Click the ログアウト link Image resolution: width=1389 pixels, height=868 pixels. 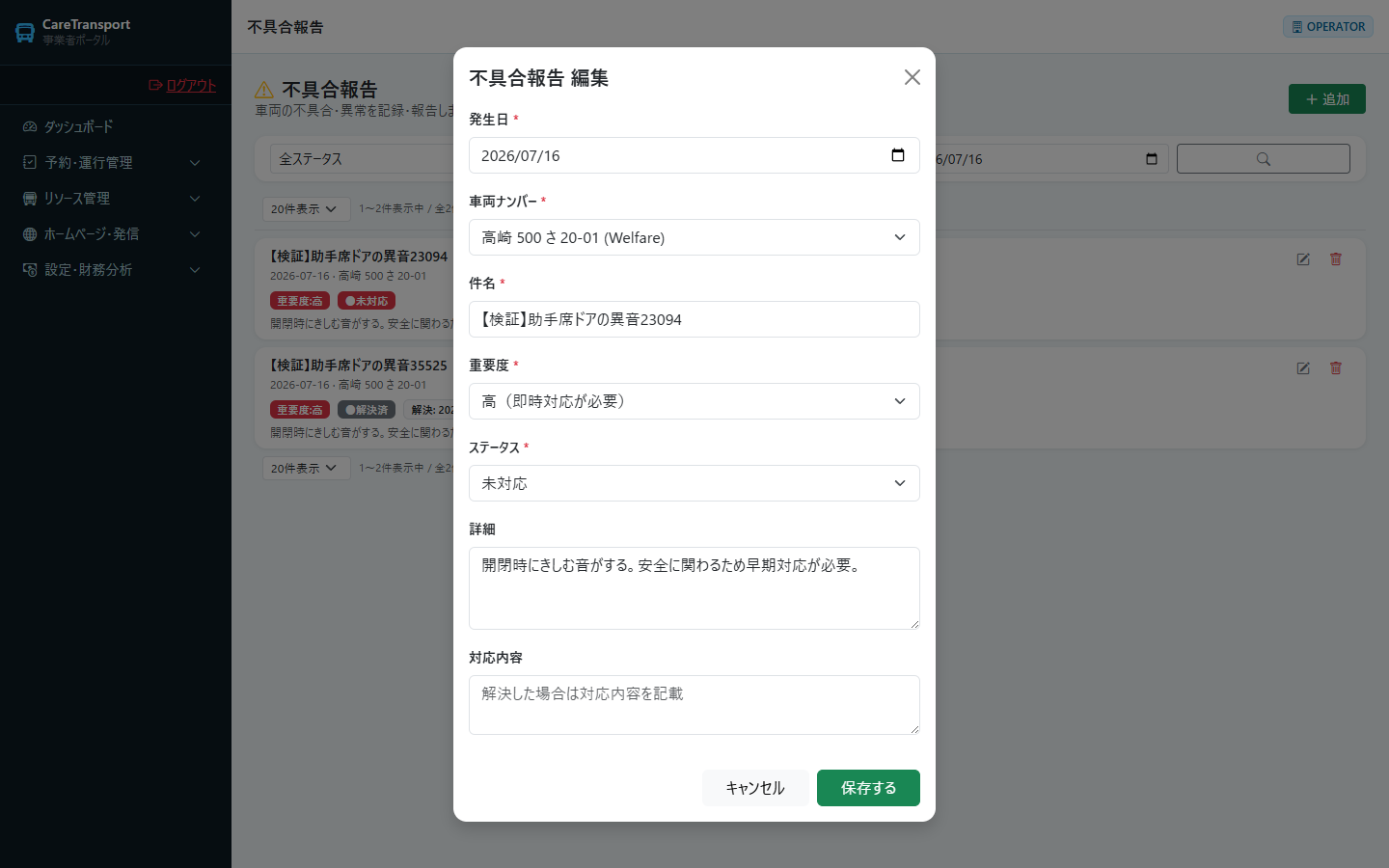click(182, 85)
